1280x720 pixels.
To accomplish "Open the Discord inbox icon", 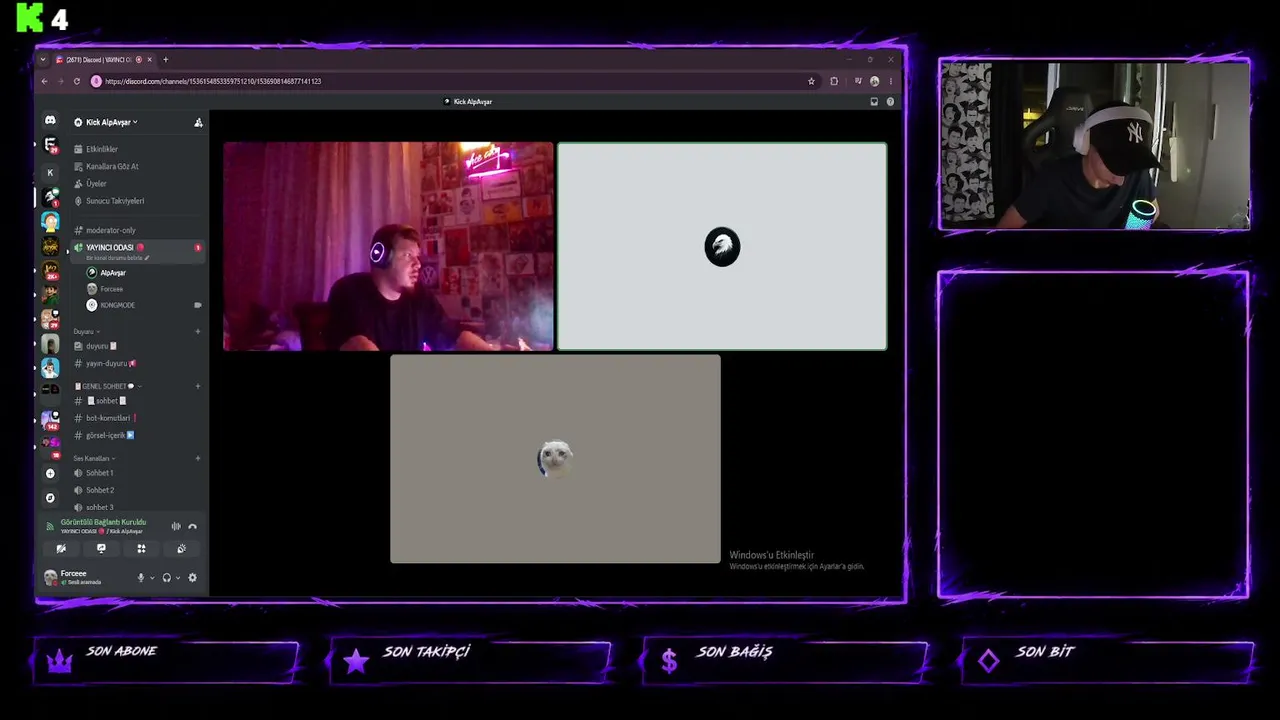I will (874, 101).
